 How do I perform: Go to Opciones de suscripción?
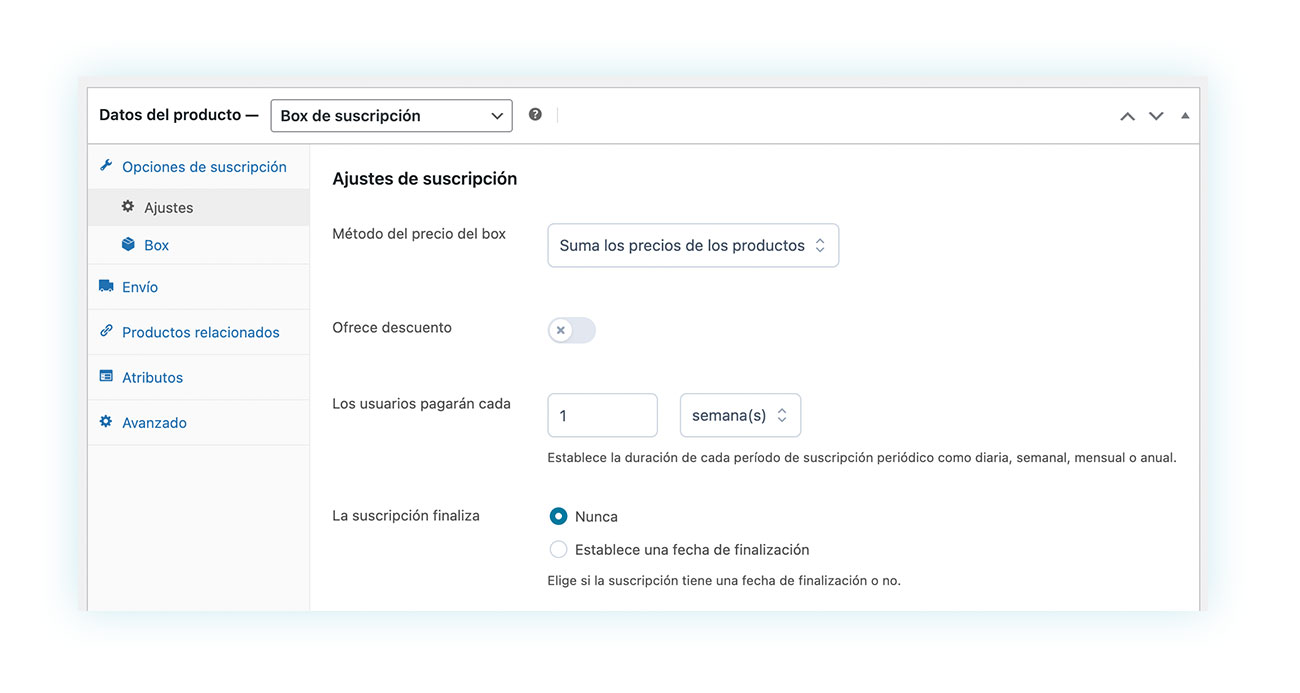203,165
